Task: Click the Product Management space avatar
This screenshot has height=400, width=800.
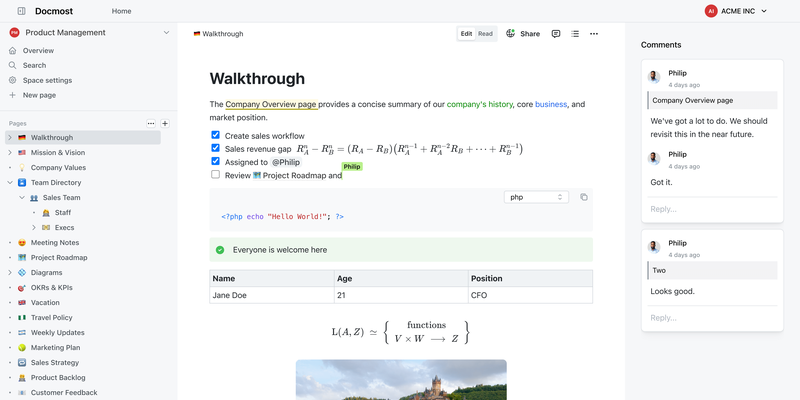Action: [14, 33]
